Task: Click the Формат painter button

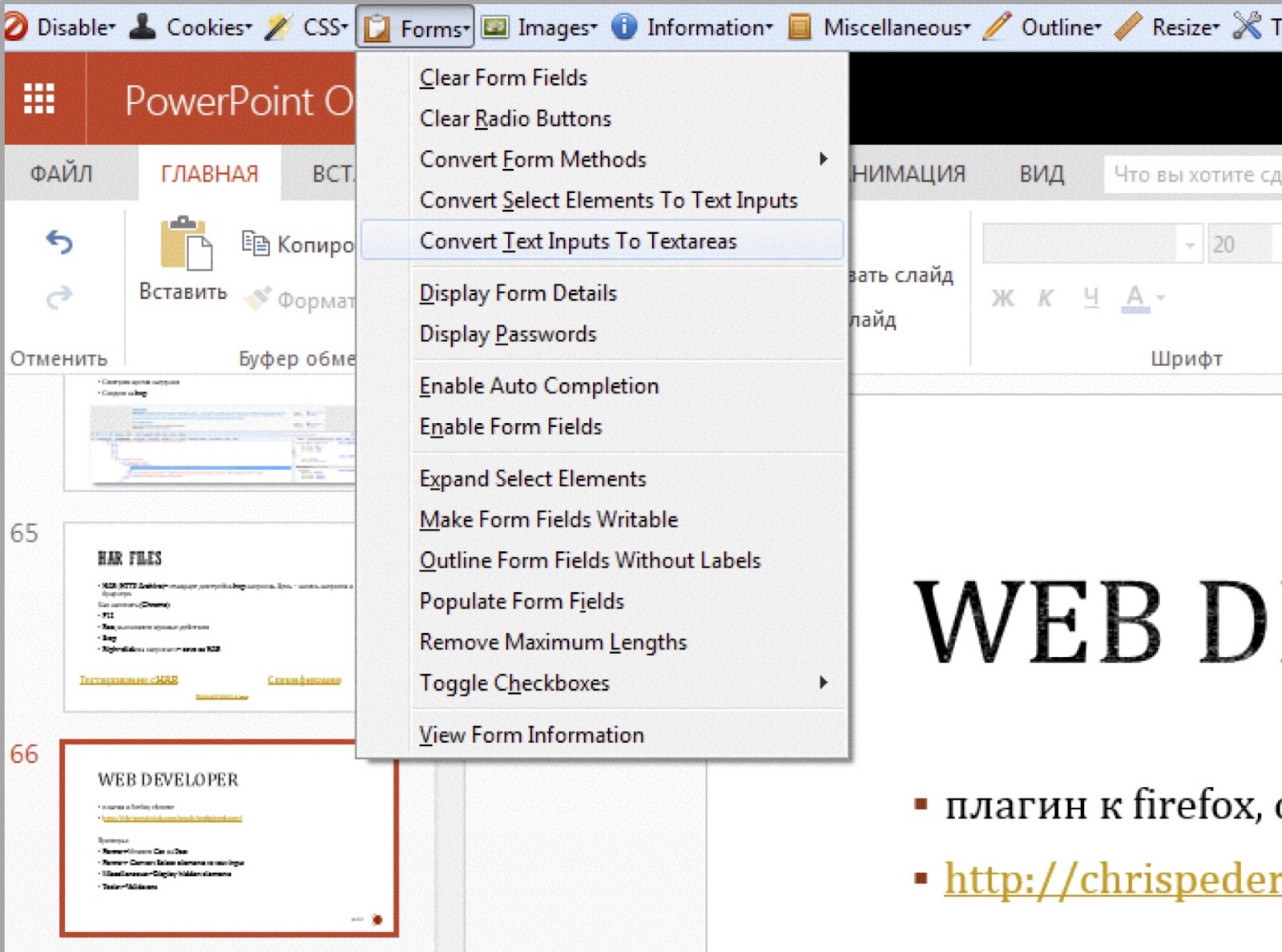Action: 298,300
